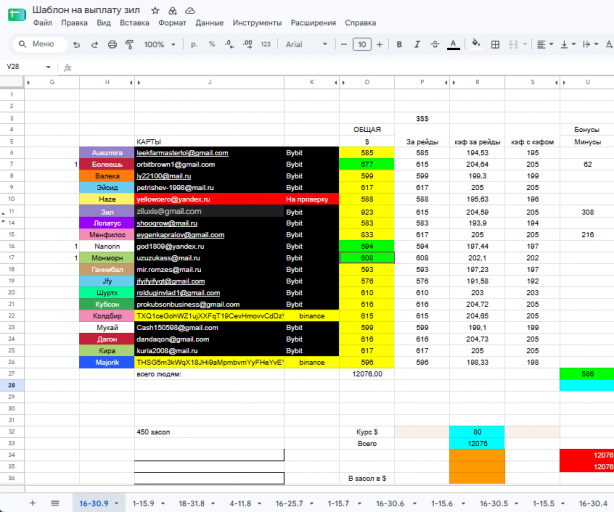Click the fill color bucket icon

(x=476, y=43)
